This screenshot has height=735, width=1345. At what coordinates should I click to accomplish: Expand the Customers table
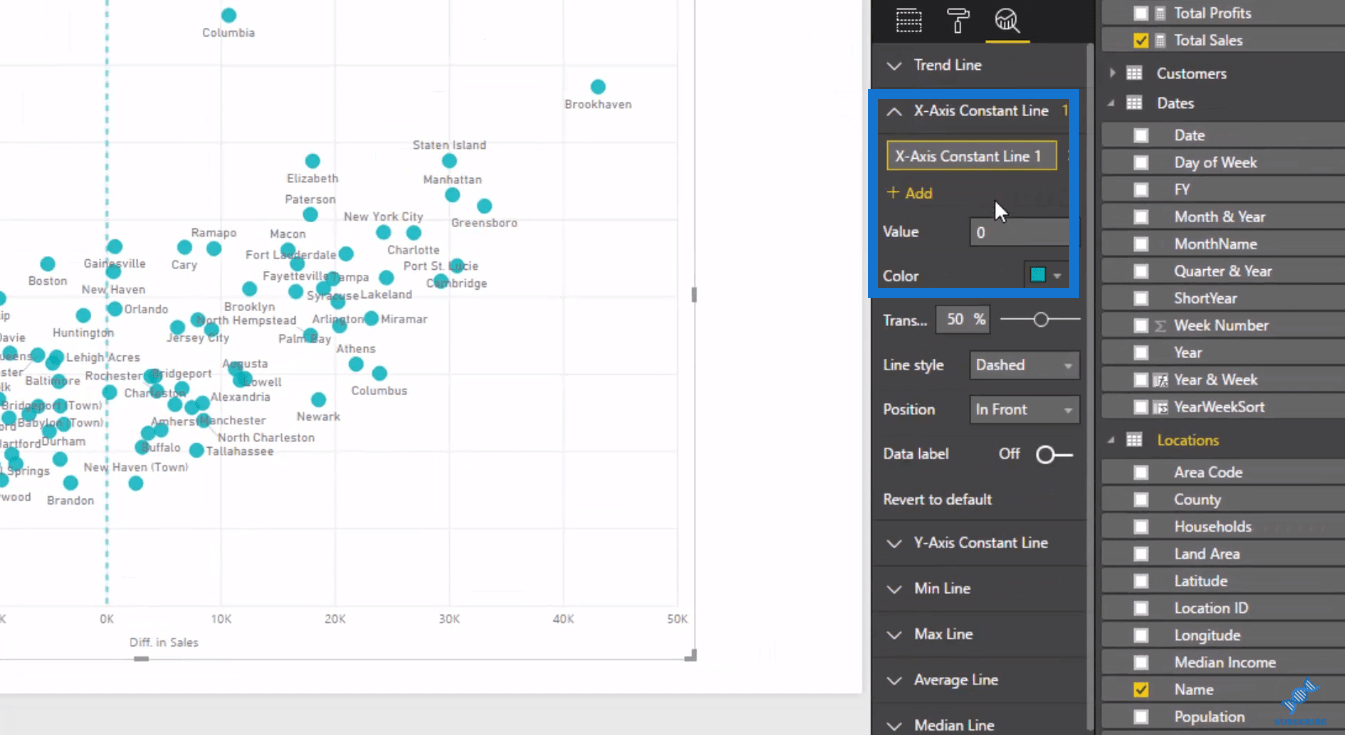[x=1112, y=73]
